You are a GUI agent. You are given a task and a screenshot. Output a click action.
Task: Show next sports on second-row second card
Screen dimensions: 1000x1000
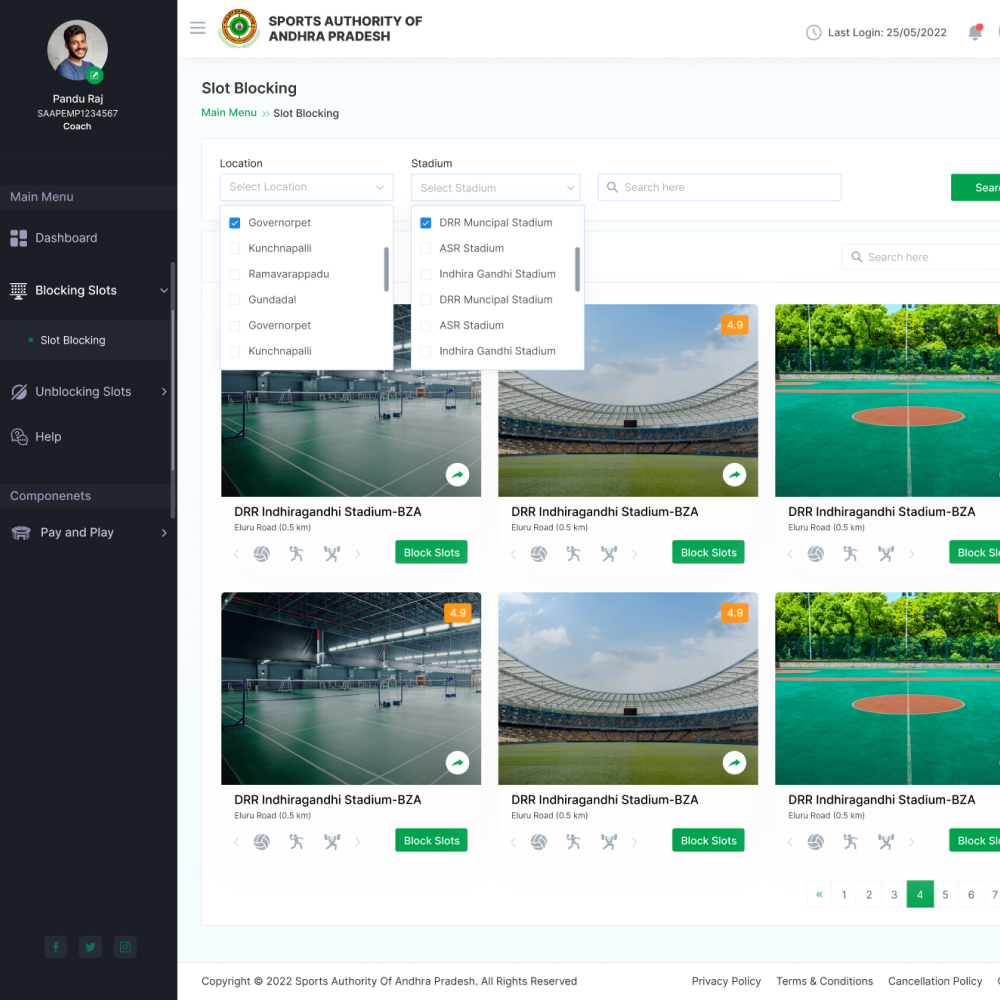coord(634,842)
